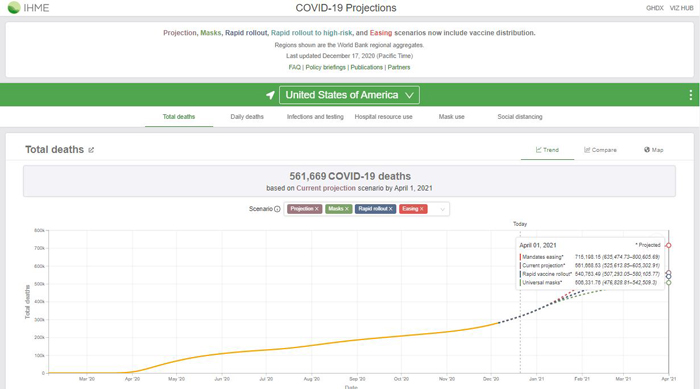Image resolution: width=700 pixels, height=389 pixels.
Task: Click the green Universal masks data point marker
Action: coord(668,283)
